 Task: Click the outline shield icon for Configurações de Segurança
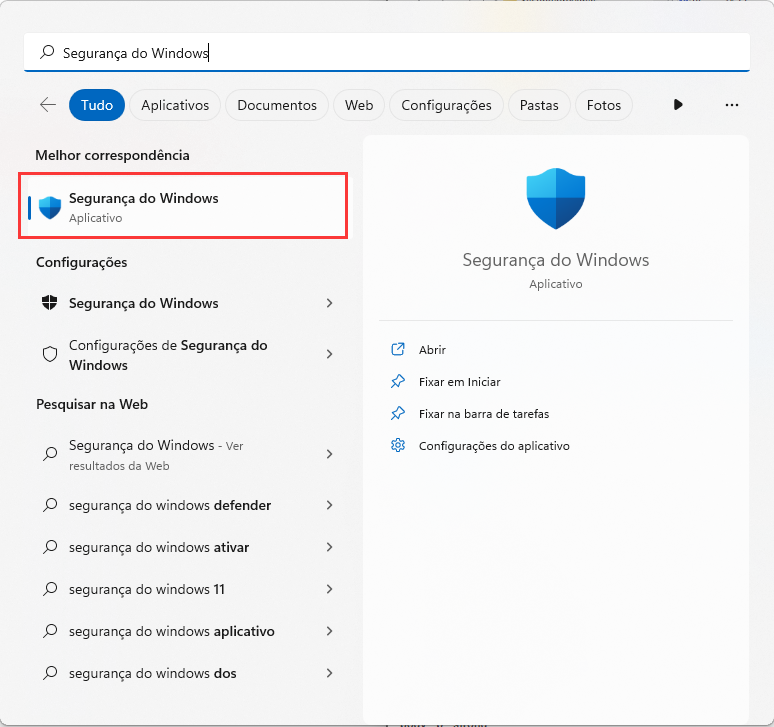click(50, 354)
